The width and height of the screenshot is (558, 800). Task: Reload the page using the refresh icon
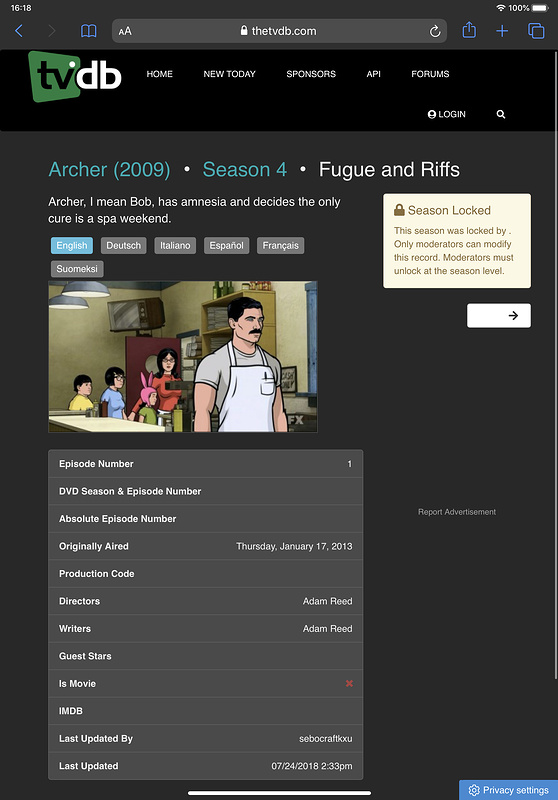point(435,31)
